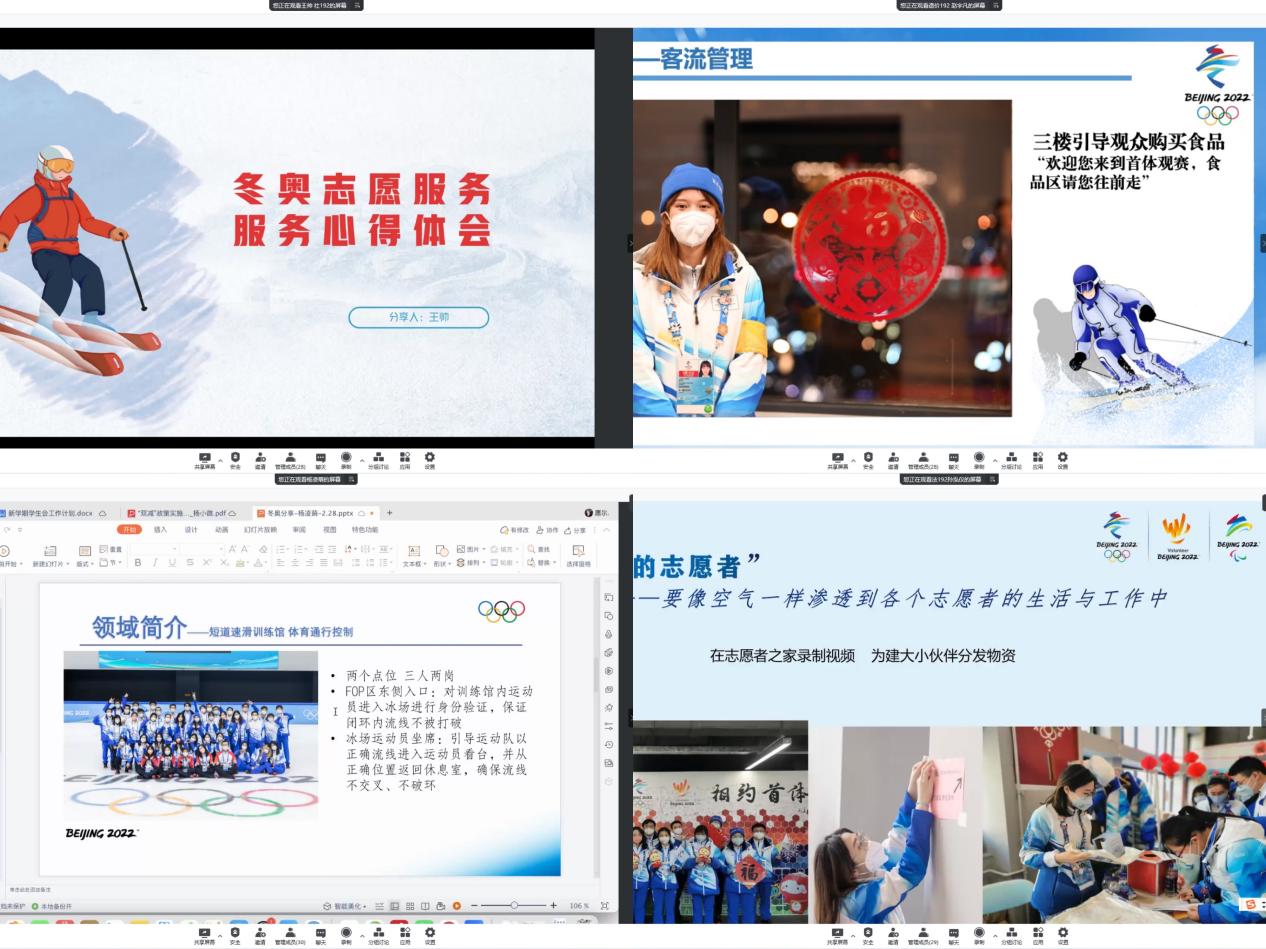
Task: Switch to 新学期学生会工作计划.docx document tab
Action: pyautogui.click(x=50, y=513)
